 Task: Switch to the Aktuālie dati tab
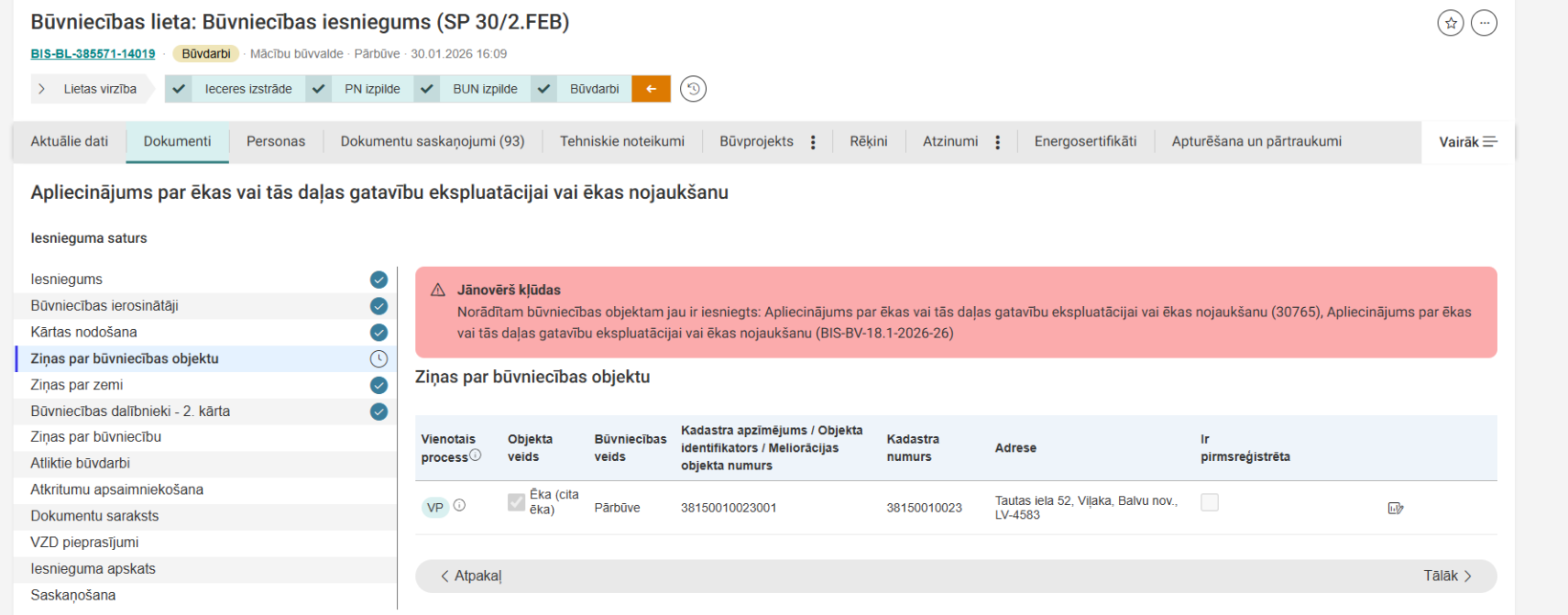point(70,141)
